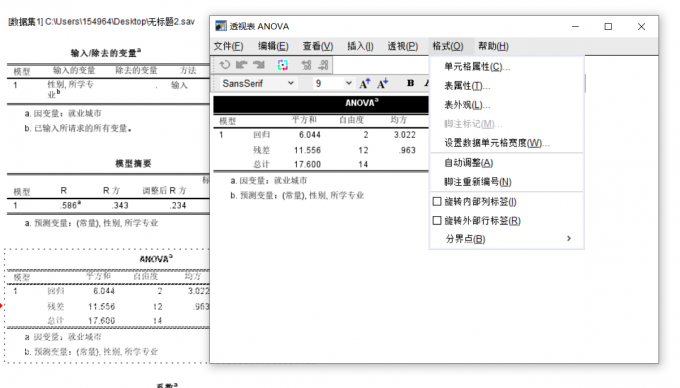This screenshot has height=388, width=680.
Task: Click the dataset file path text
Action: point(101,22)
